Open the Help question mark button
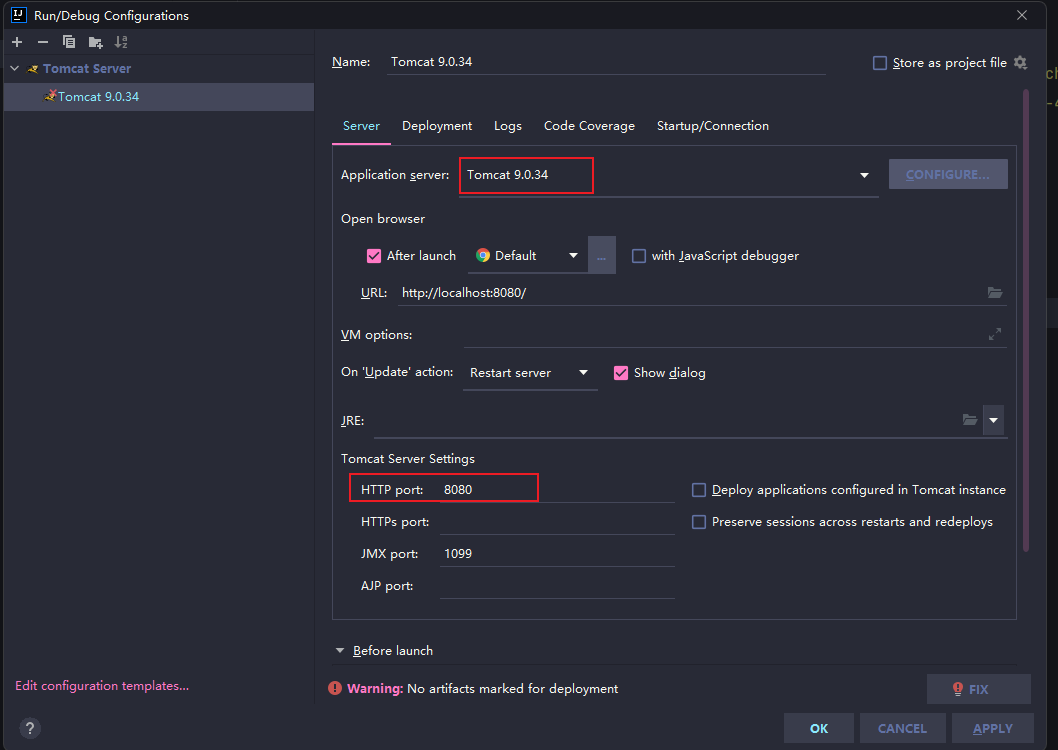1058x750 pixels. 30,728
